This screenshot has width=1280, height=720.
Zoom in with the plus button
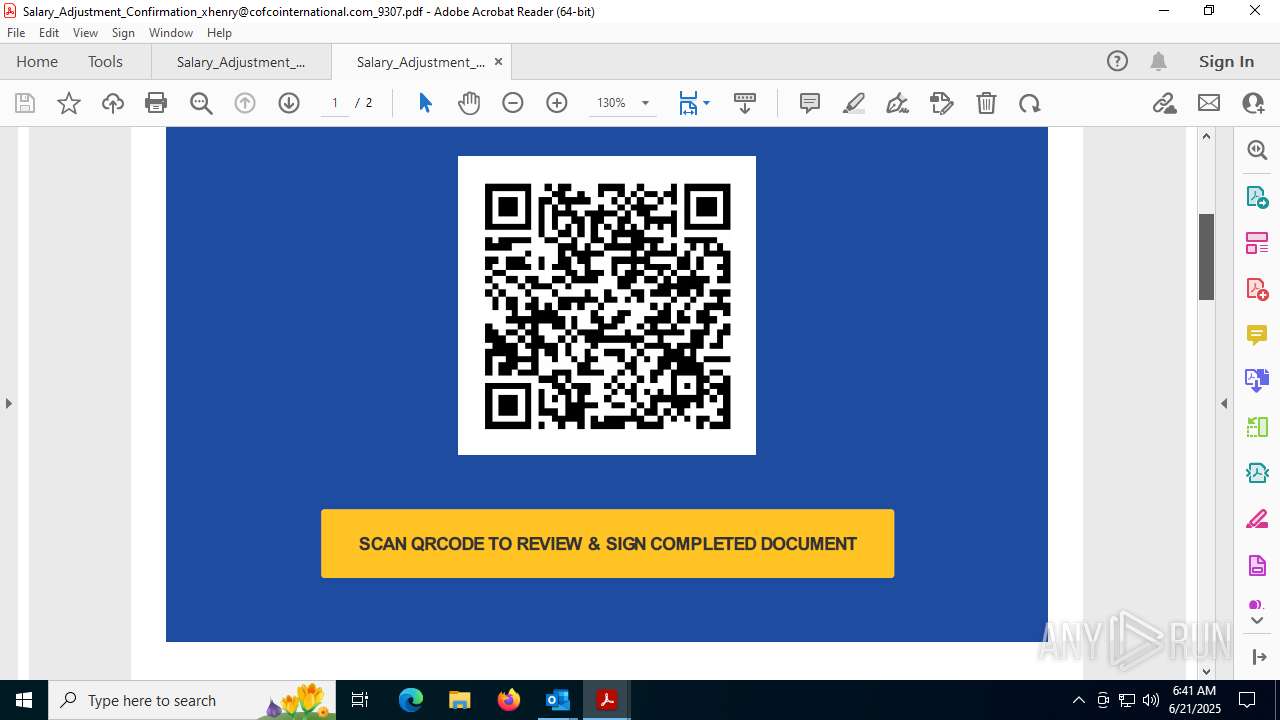pyautogui.click(x=557, y=103)
